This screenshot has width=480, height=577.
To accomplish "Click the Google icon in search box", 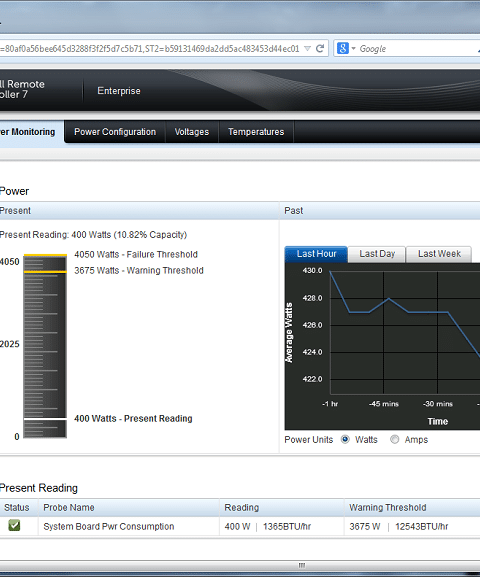I will [x=343, y=48].
